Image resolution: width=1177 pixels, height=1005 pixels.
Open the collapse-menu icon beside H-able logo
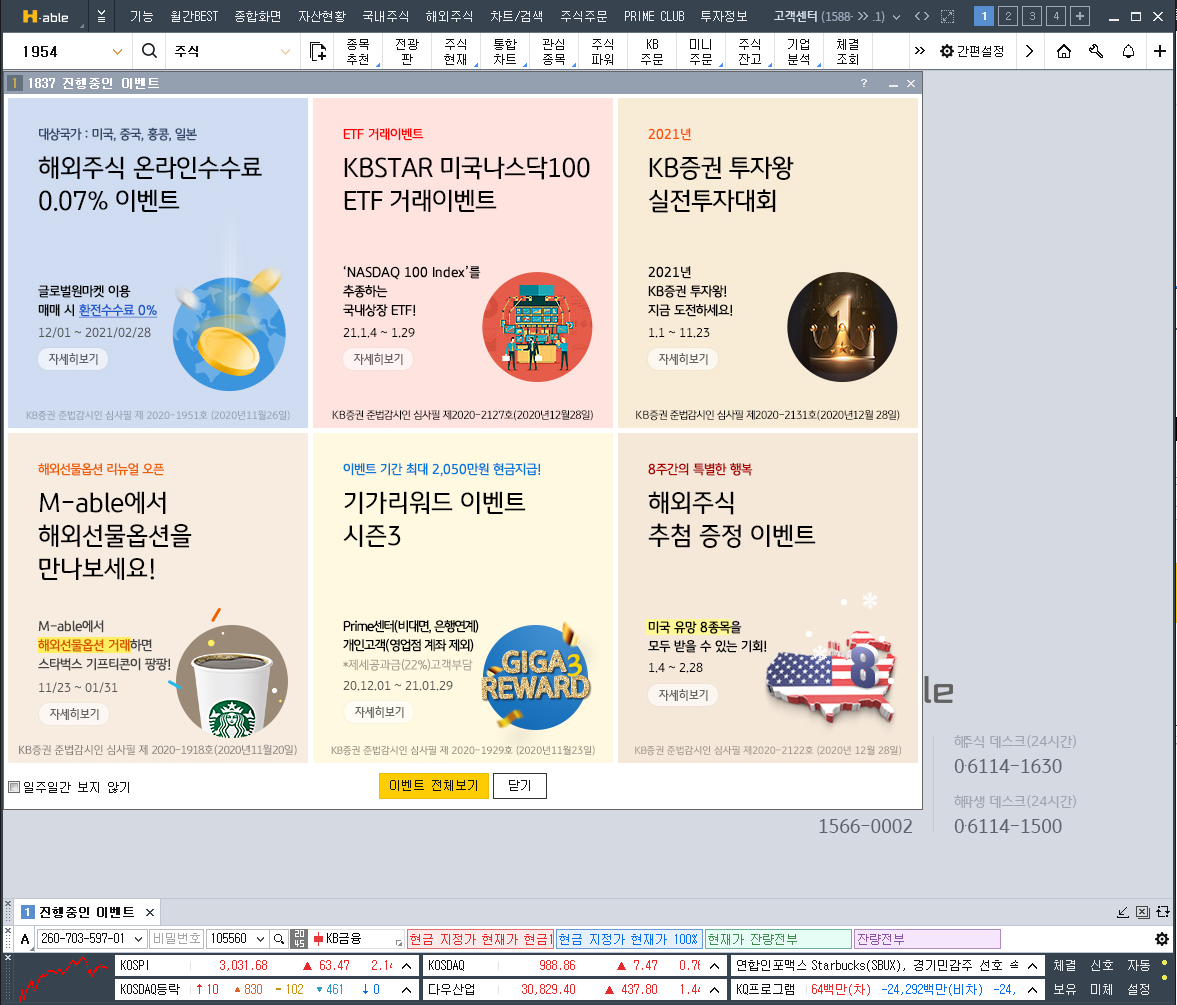[101, 16]
